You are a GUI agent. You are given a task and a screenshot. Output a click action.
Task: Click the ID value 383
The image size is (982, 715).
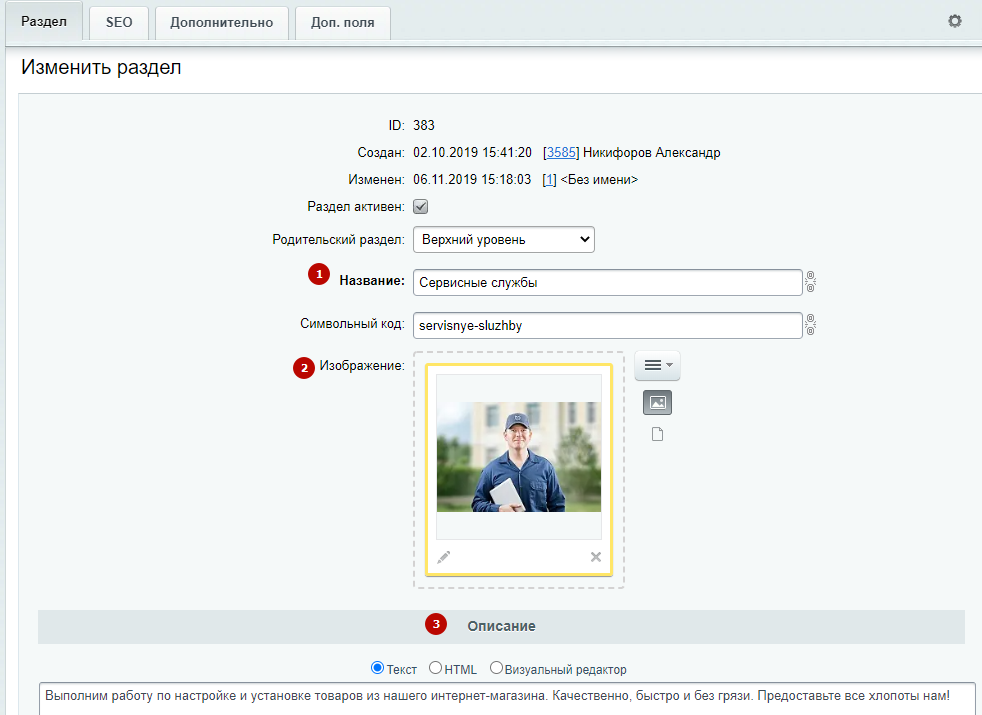(424, 125)
